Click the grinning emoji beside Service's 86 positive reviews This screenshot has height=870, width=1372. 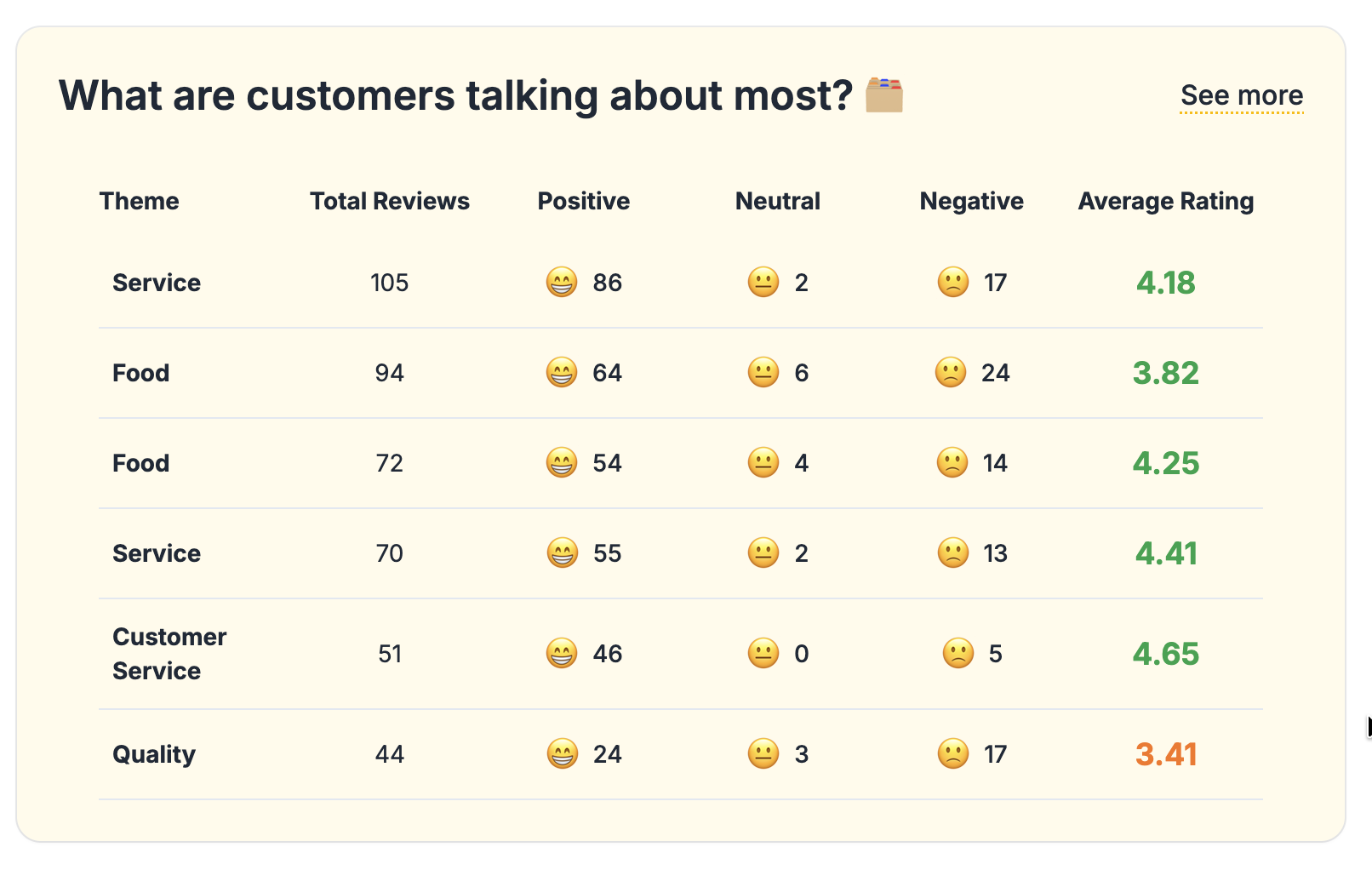561,283
